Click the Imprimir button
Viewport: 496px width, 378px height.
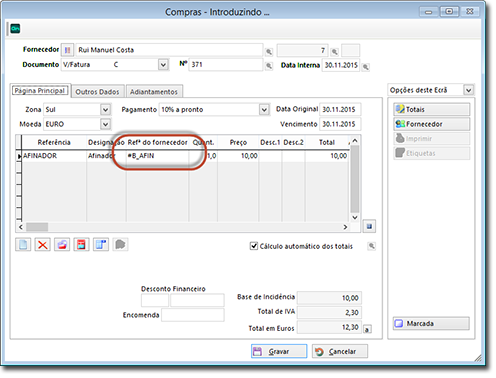(432, 139)
